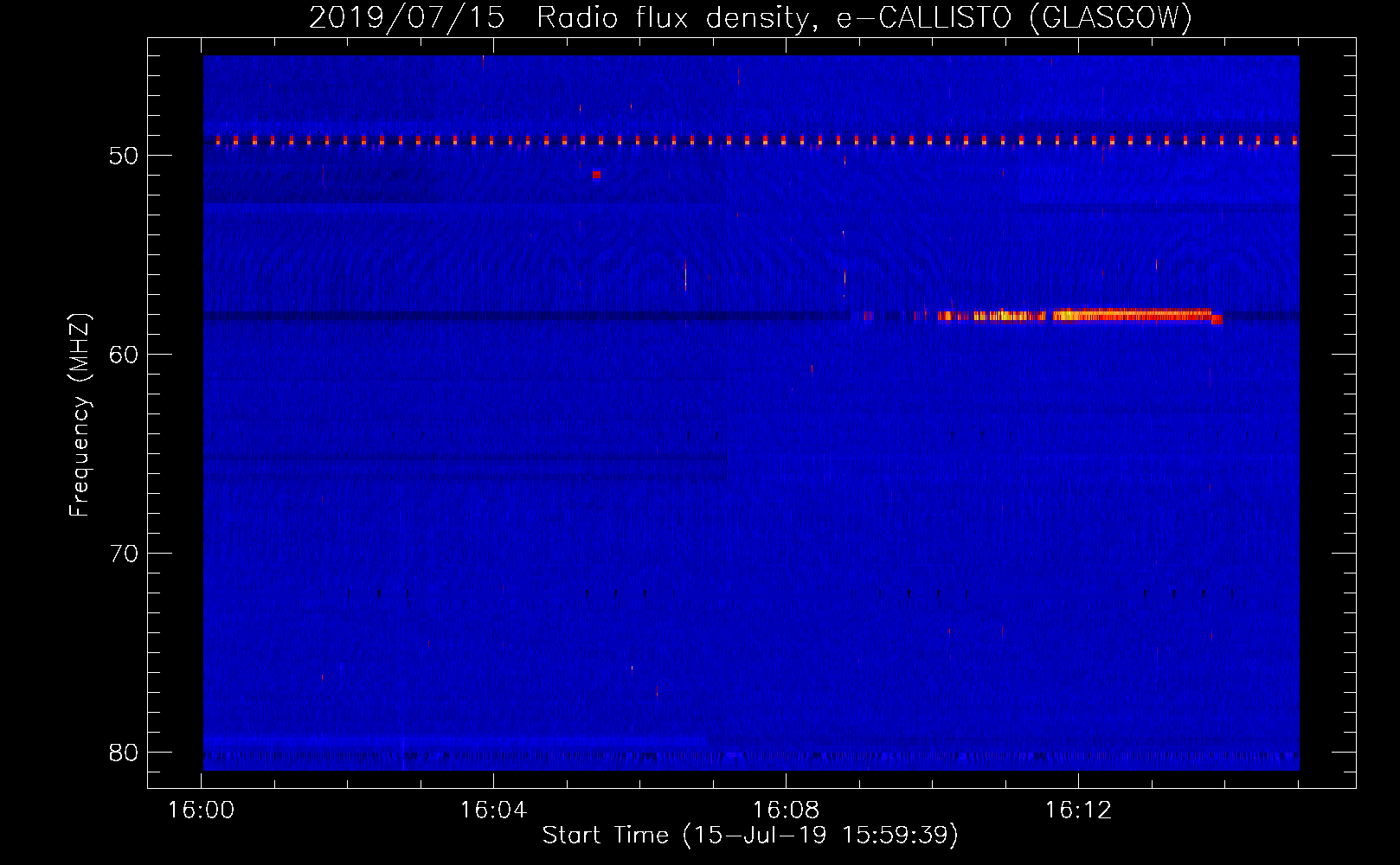Click the bright yellow emission band near 58 MHz
Screen dimensions: 1400x865
point(1079,315)
